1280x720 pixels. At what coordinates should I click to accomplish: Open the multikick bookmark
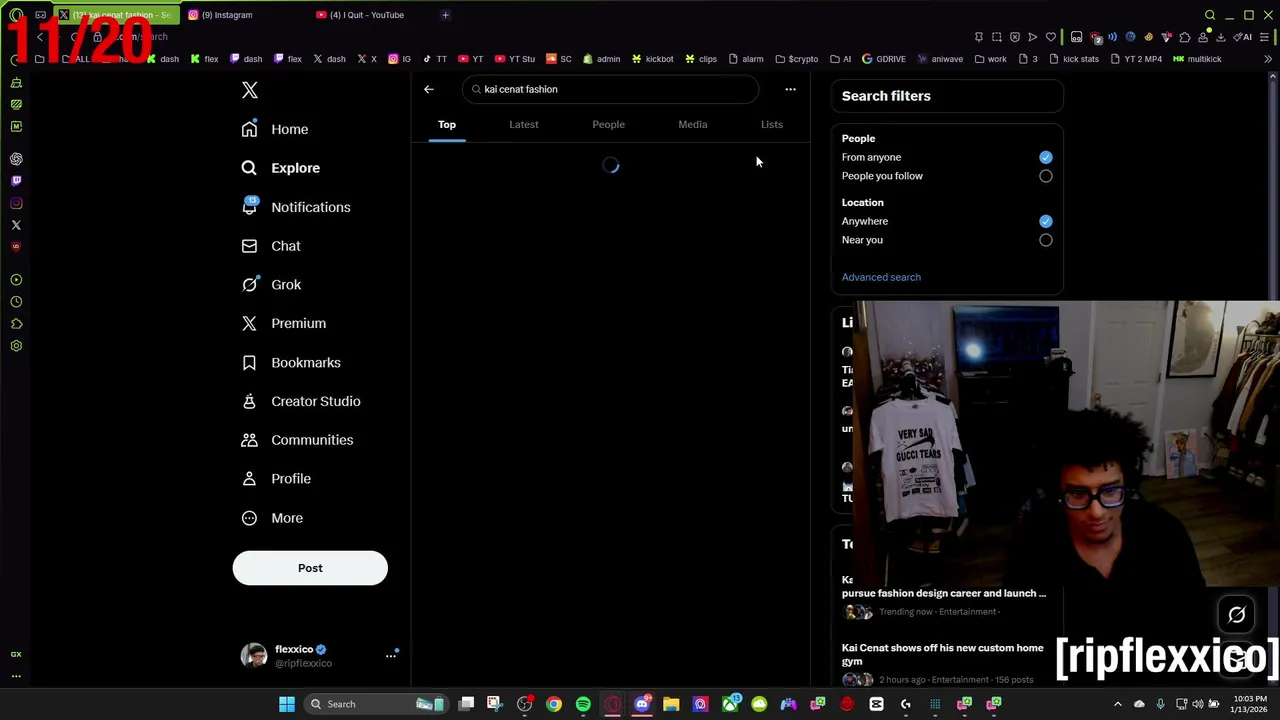[x=1197, y=59]
